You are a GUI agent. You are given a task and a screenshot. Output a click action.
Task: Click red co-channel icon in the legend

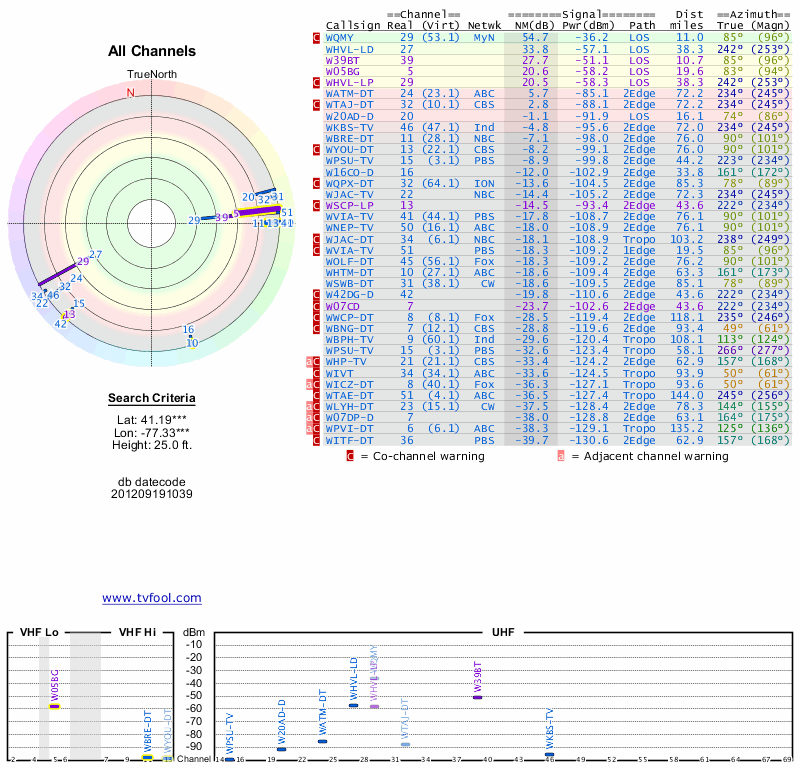tap(349, 456)
